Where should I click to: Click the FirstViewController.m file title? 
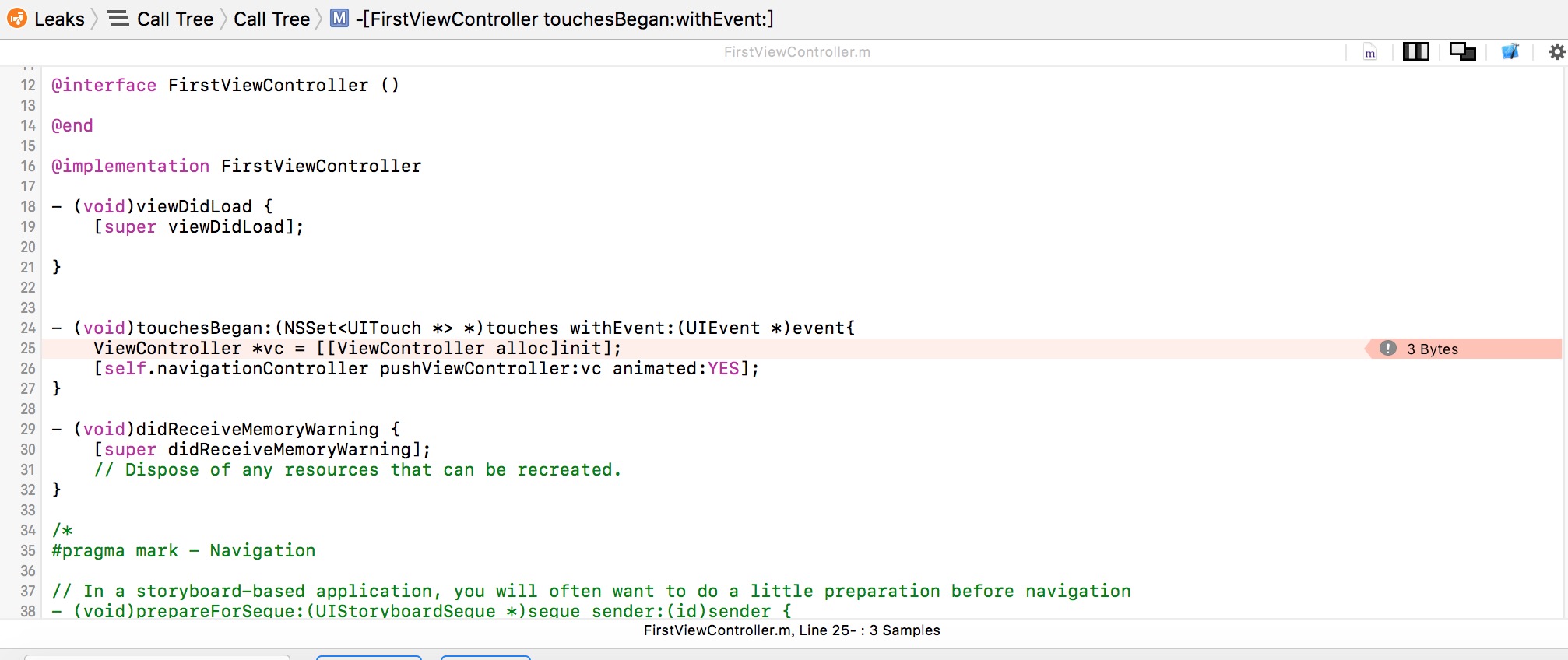[x=796, y=52]
